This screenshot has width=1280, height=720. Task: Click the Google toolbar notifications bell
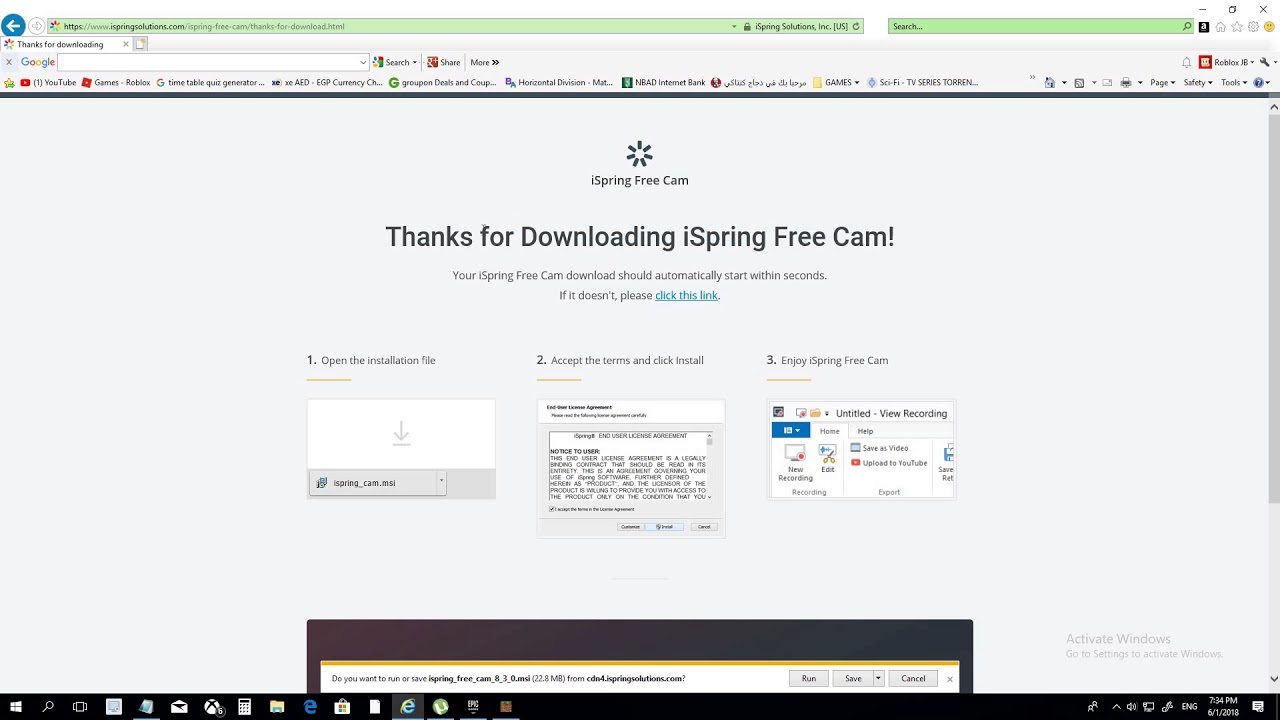tap(1186, 62)
